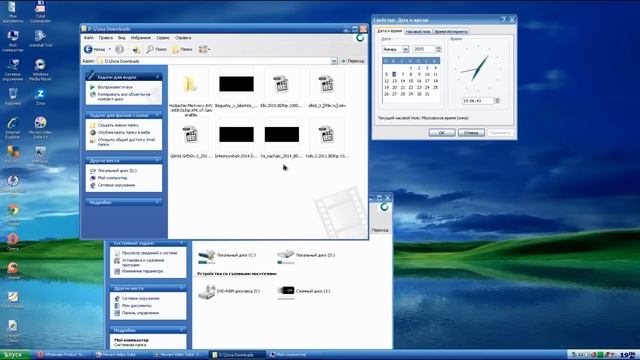
Task: Select day 31 in the calendar
Action: coord(427,94)
